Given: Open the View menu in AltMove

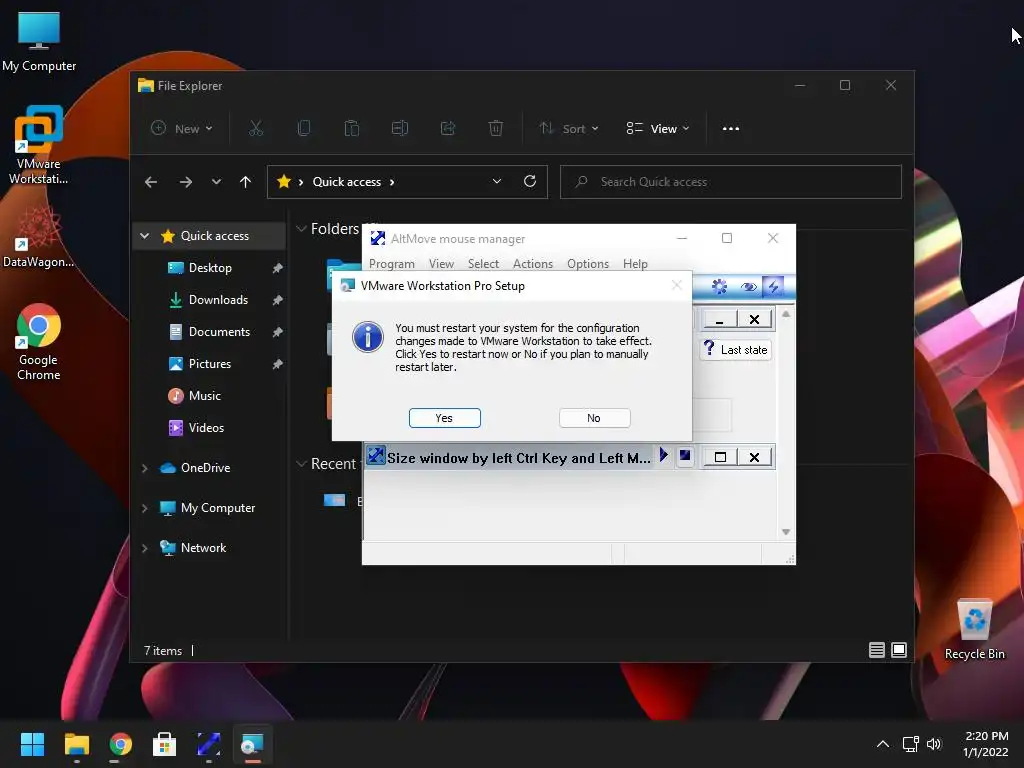Looking at the screenshot, I should 441,264.
